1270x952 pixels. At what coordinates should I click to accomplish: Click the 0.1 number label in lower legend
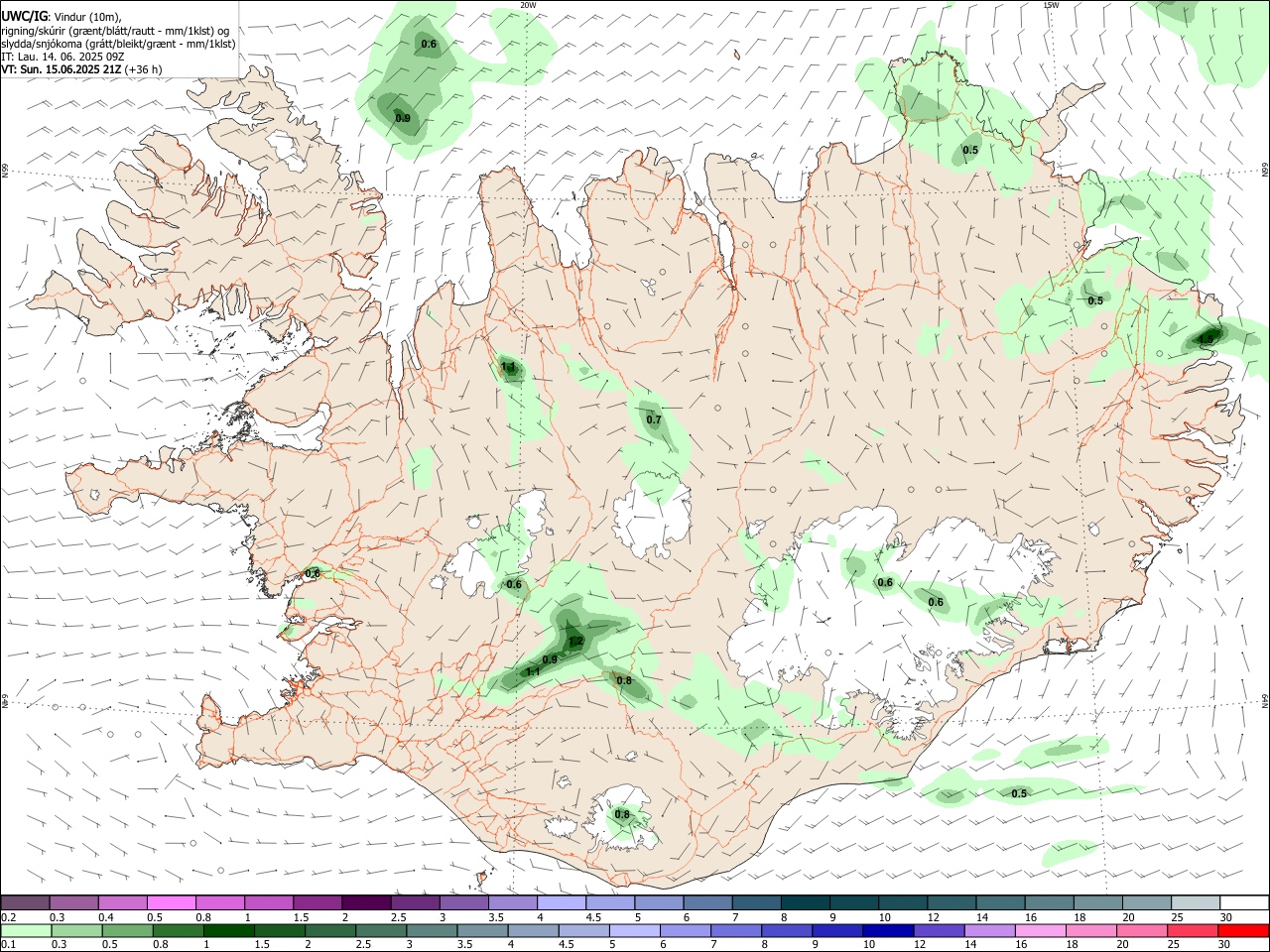coord(8,945)
